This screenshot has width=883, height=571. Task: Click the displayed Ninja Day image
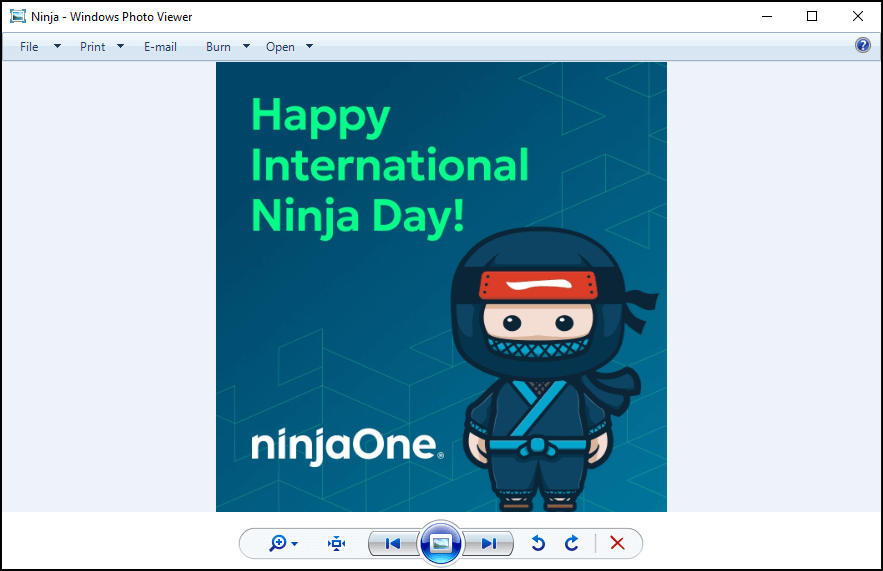(x=442, y=287)
